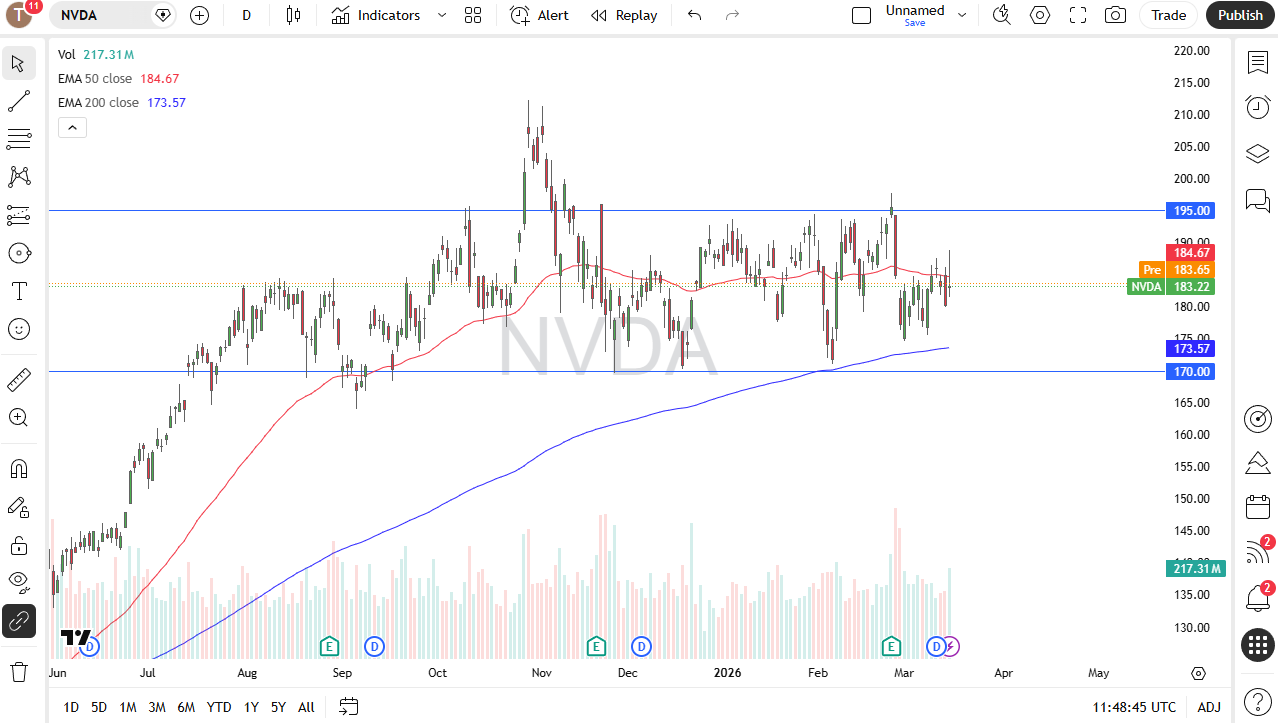Open the watchlist panel icon
Image resolution: width=1278 pixels, height=723 pixels.
[x=1258, y=62]
